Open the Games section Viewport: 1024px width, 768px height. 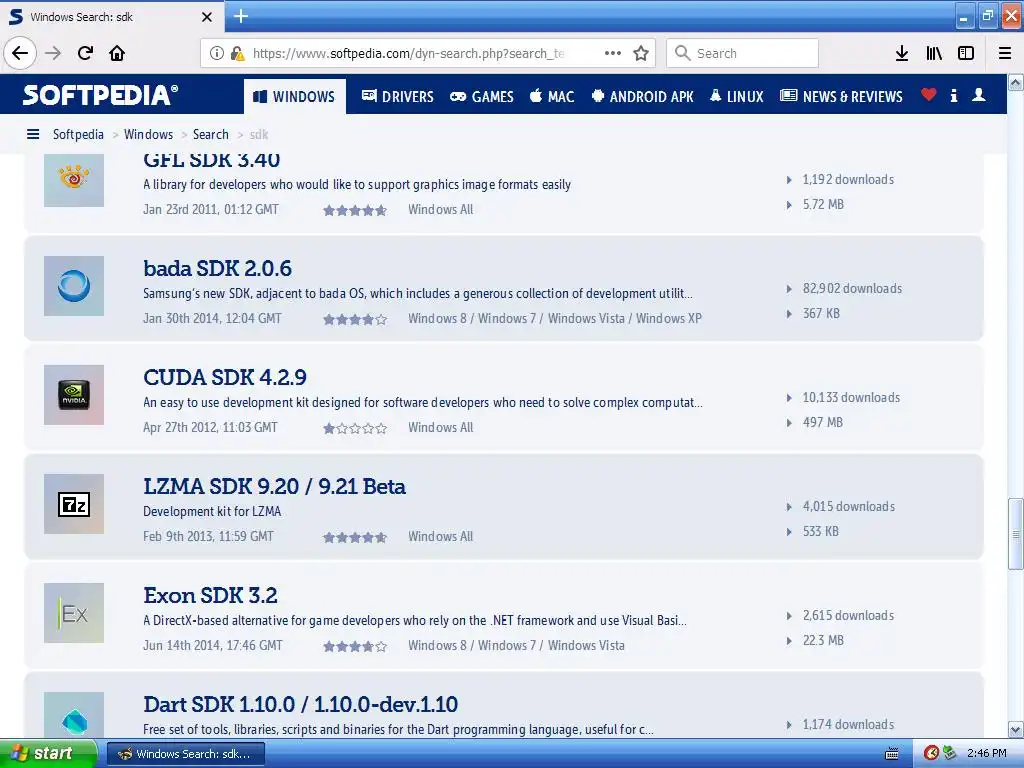point(482,97)
